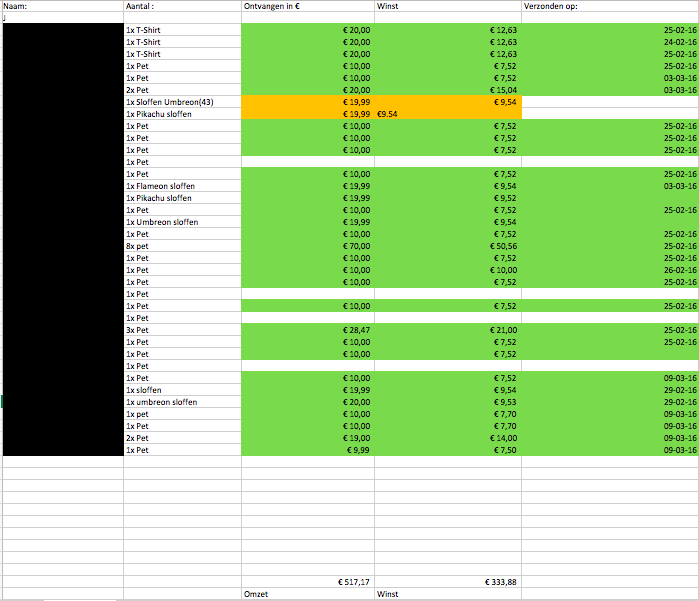The image size is (699, 601).
Task: Click the '€ 50,56' profit cell
Action: point(448,246)
